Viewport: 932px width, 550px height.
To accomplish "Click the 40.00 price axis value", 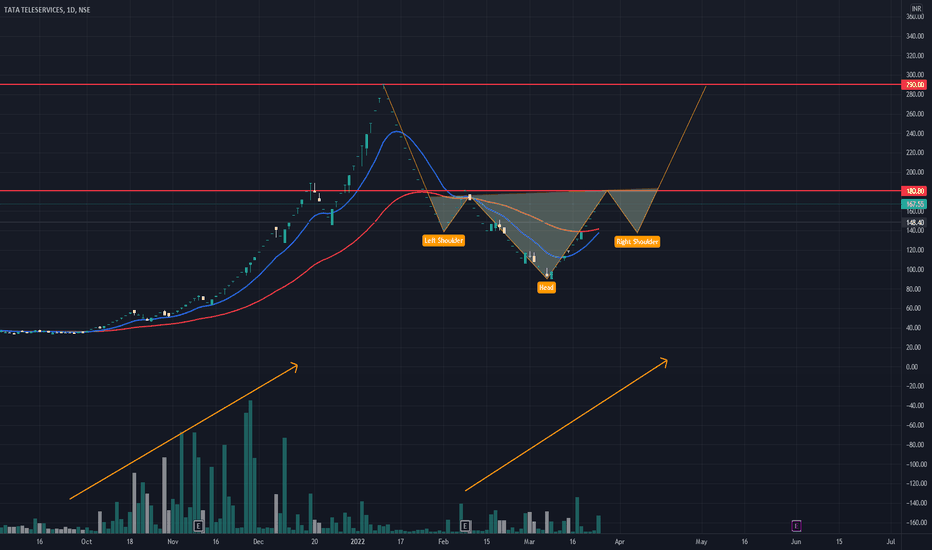I will [915, 328].
